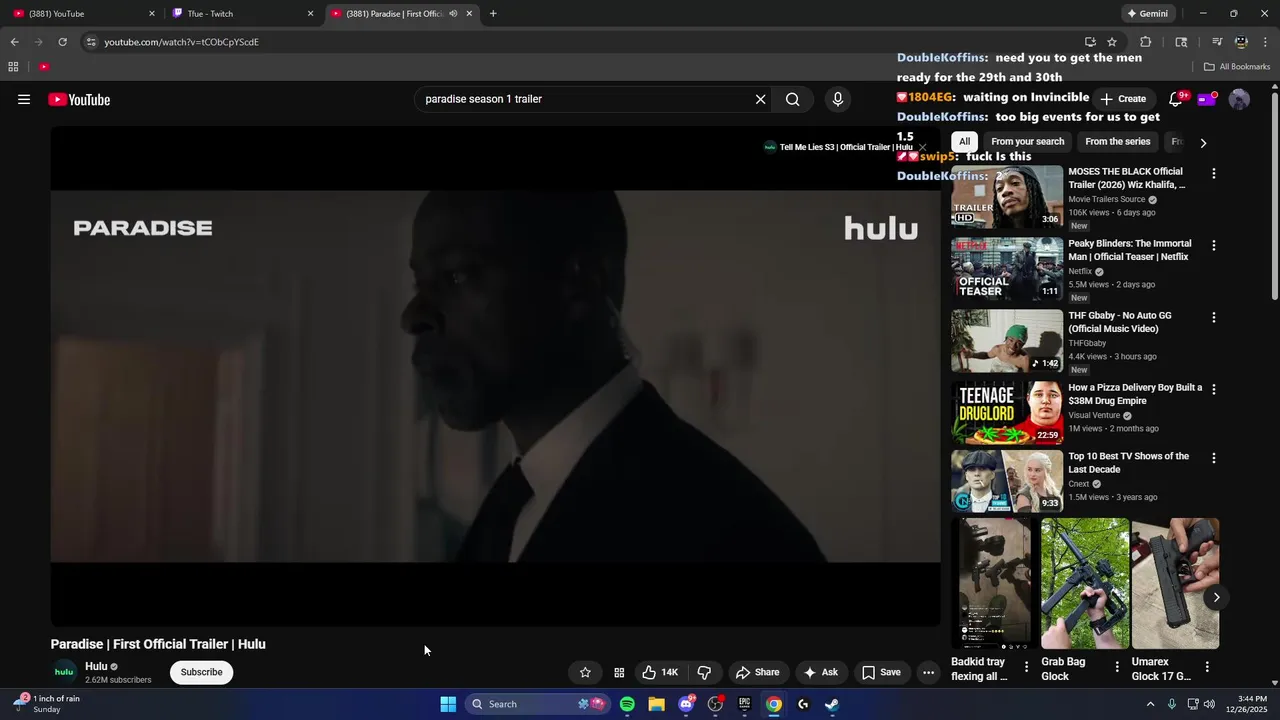Go back to the previous page
Screen dimensions: 1280x720
coord(14,42)
